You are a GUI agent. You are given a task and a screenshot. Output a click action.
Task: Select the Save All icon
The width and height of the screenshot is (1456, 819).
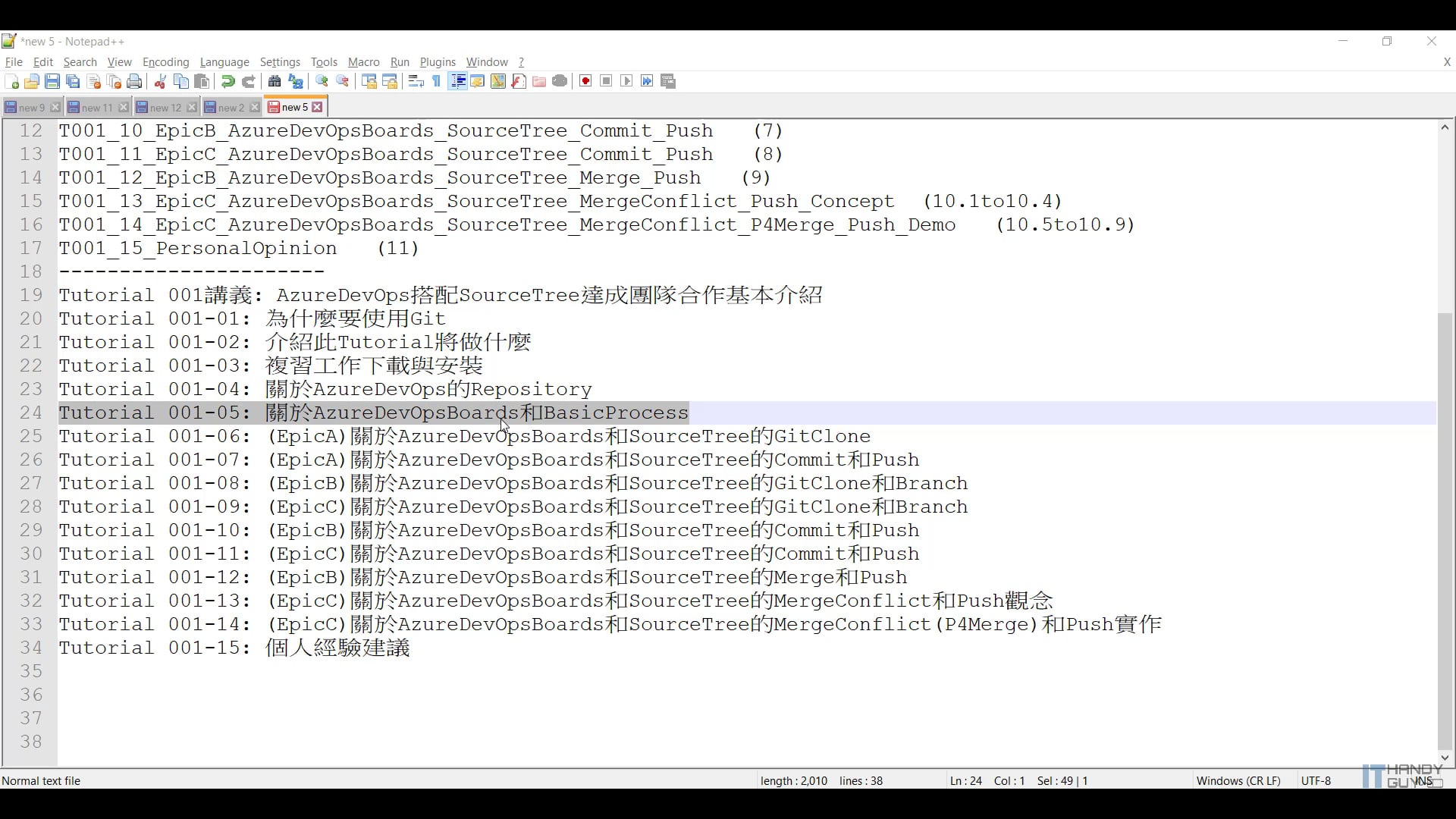tap(72, 81)
